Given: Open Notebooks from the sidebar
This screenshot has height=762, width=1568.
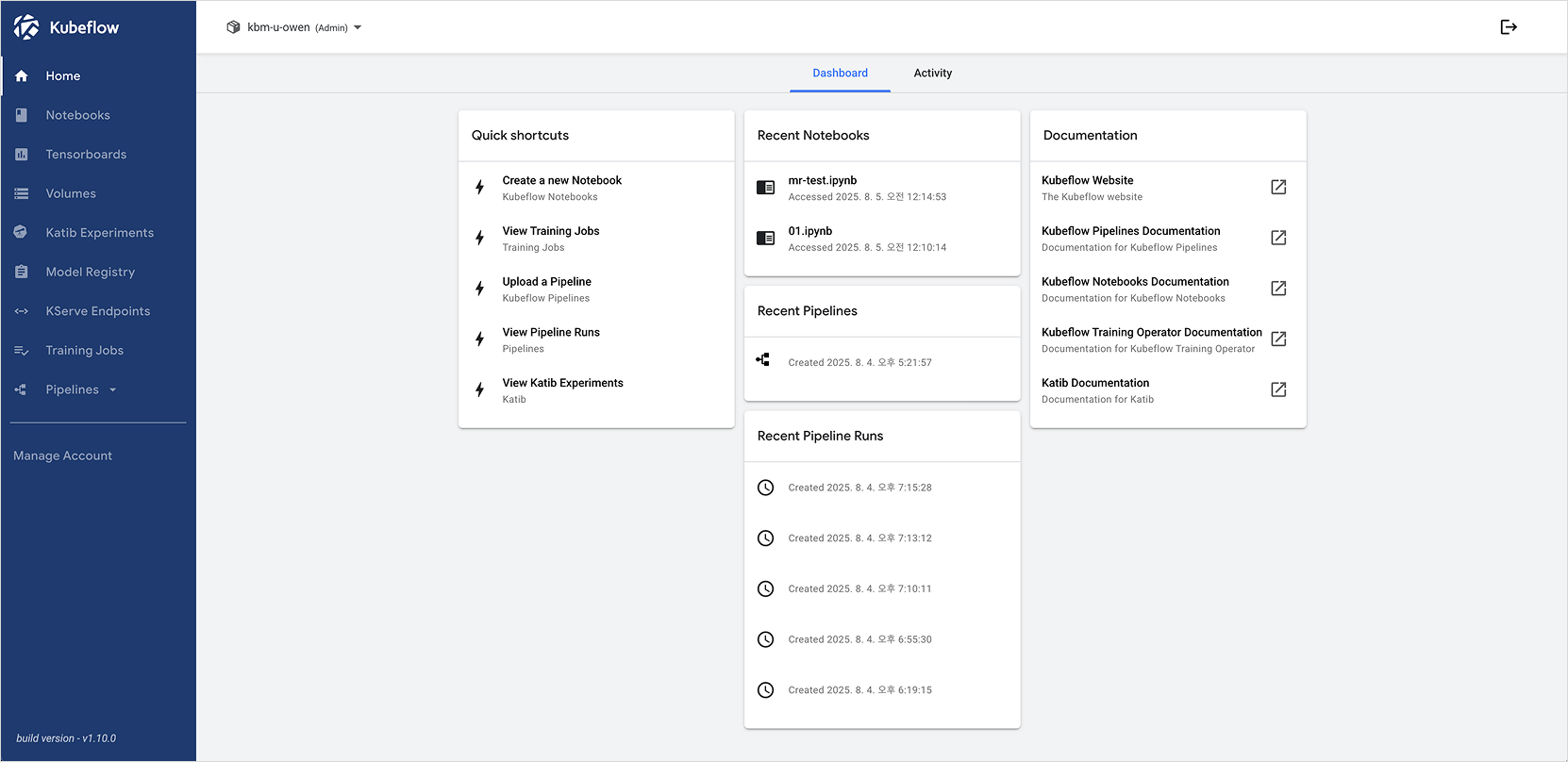Looking at the screenshot, I should click(98, 115).
